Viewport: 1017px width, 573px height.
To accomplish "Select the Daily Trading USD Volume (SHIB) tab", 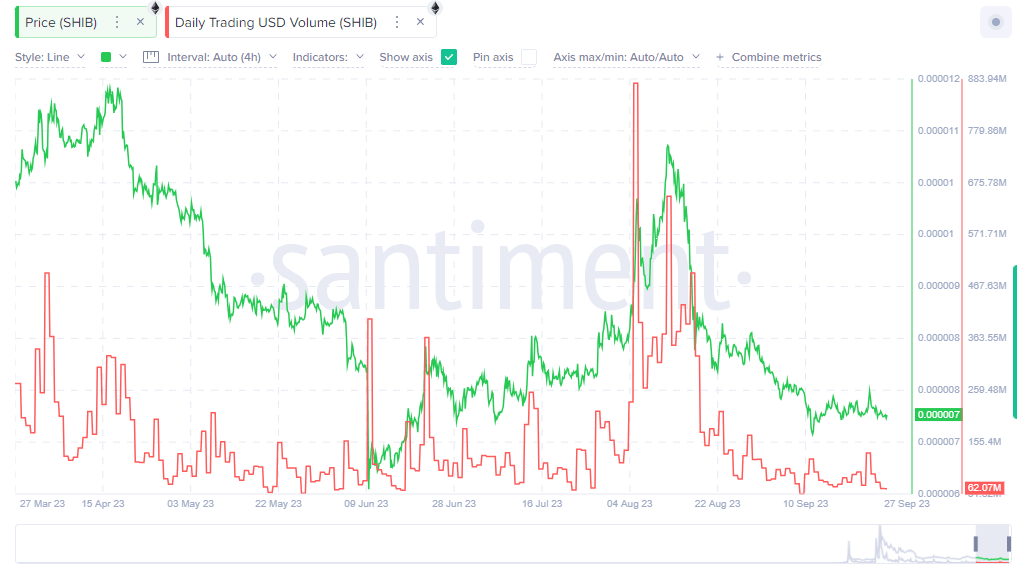I will [x=275, y=22].
